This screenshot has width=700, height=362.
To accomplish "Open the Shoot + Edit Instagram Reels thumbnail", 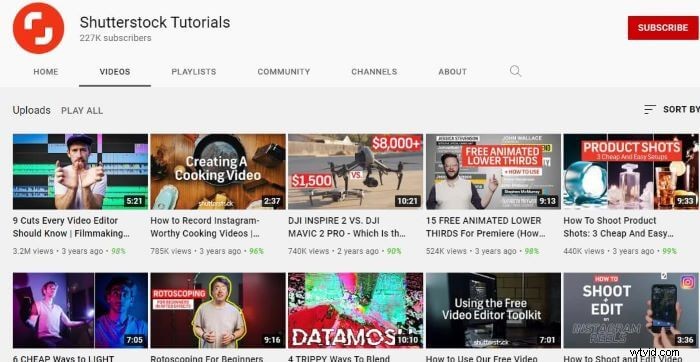I will point(631,310).
